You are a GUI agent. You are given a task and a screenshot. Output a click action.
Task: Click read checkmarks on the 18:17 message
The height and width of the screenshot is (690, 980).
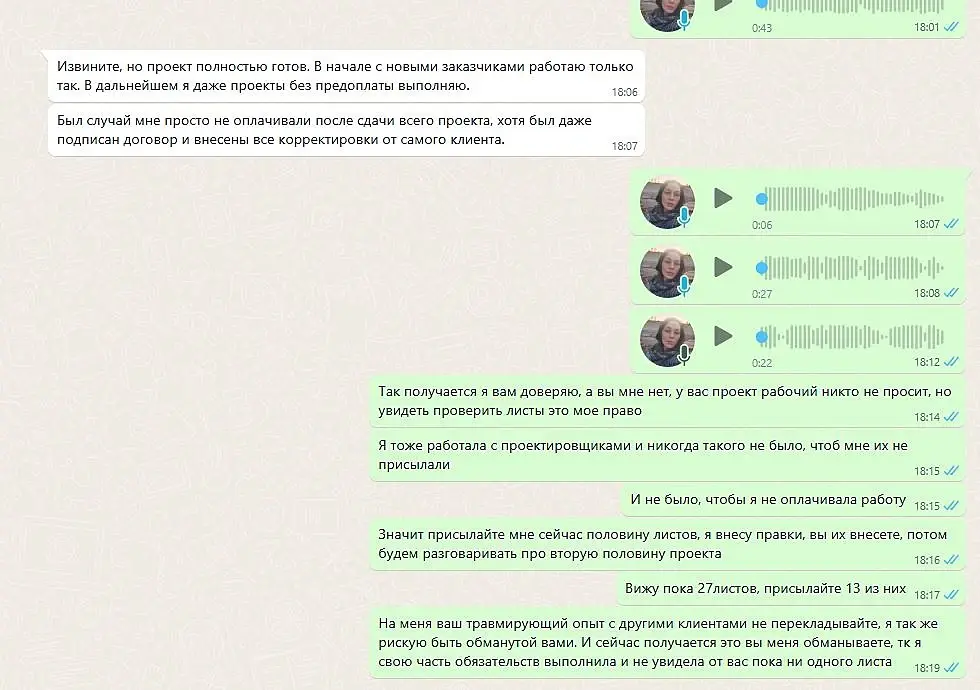[x=951, y=594]
